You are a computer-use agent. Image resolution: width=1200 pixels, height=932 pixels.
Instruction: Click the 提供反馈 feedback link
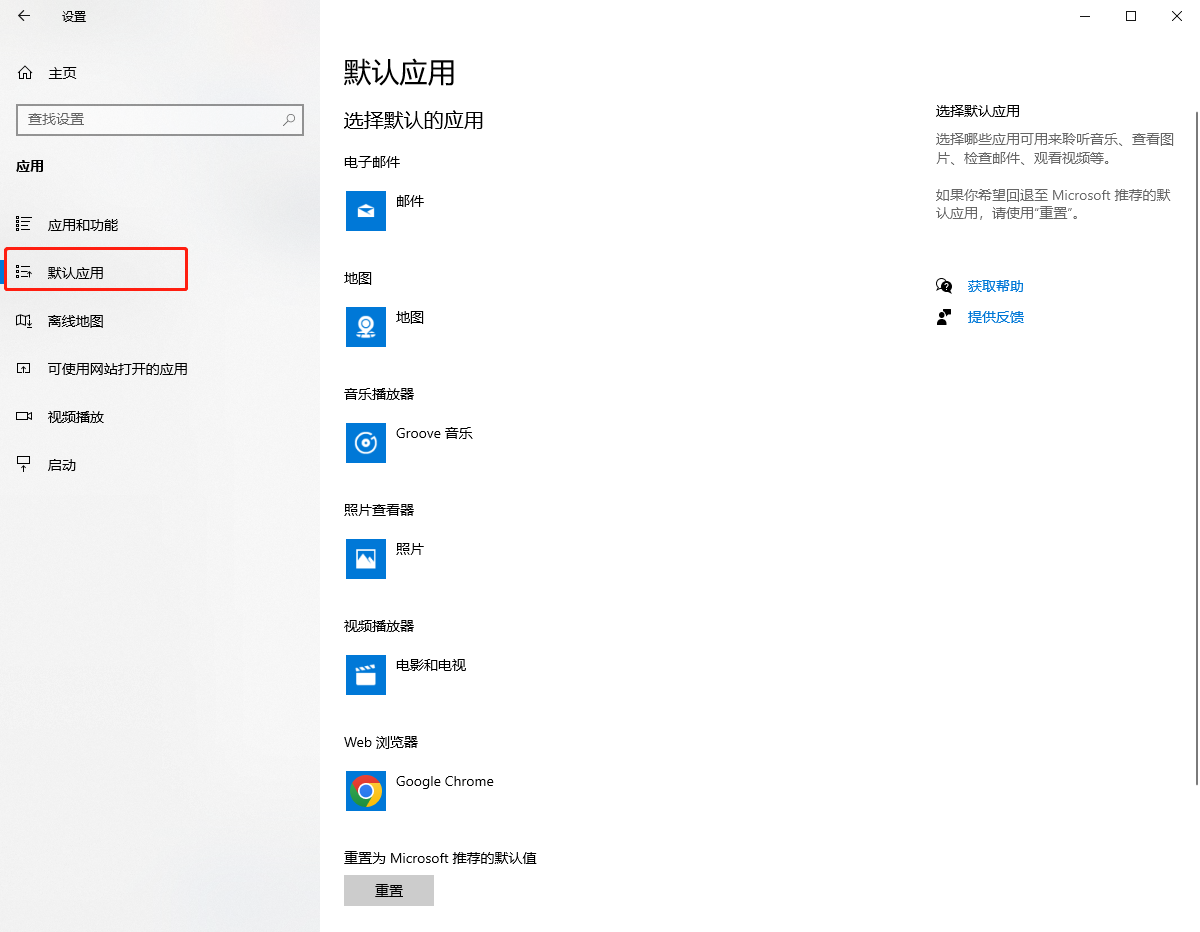995,317
